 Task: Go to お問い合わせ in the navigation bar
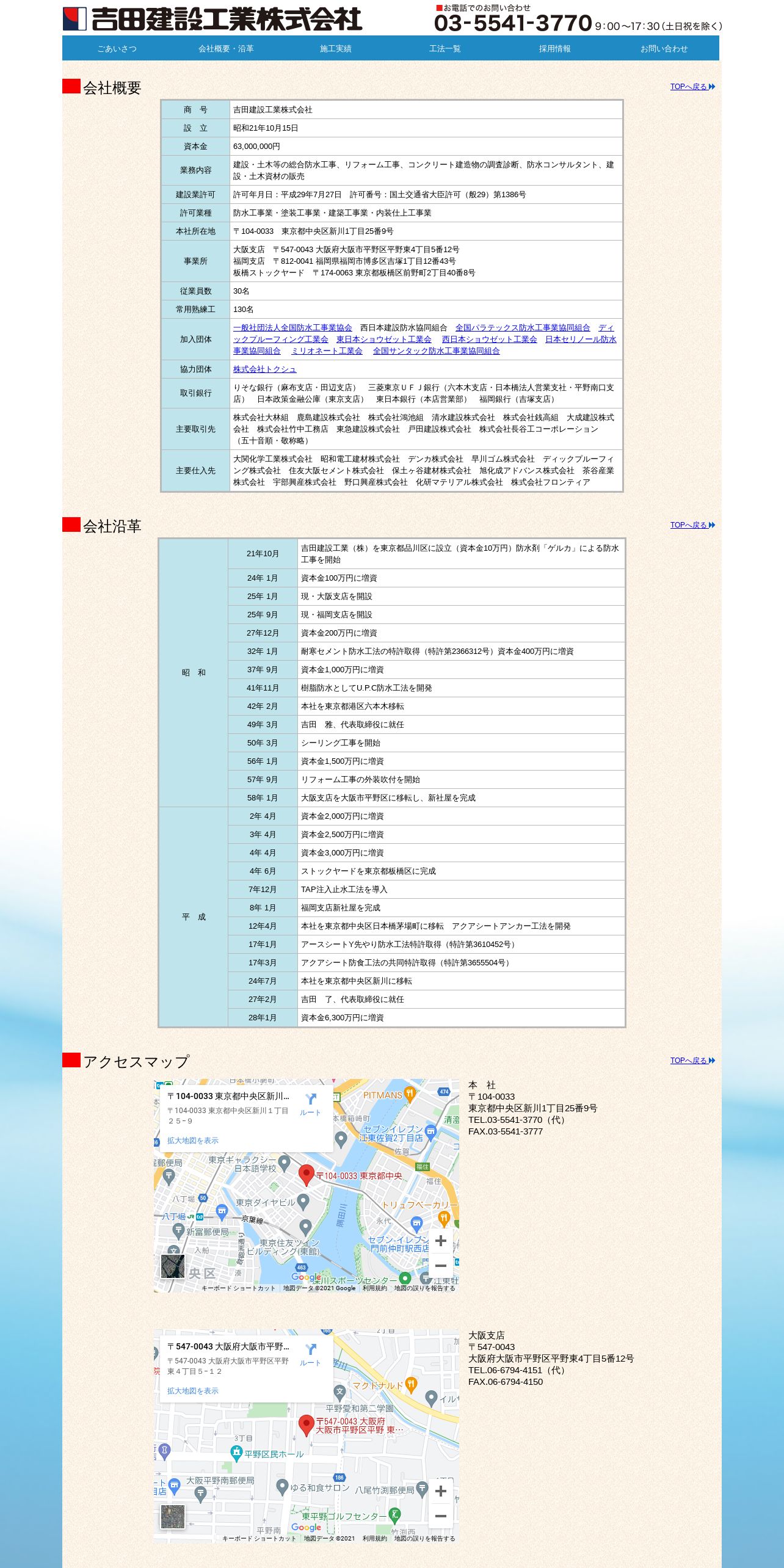tap(664, 49)
